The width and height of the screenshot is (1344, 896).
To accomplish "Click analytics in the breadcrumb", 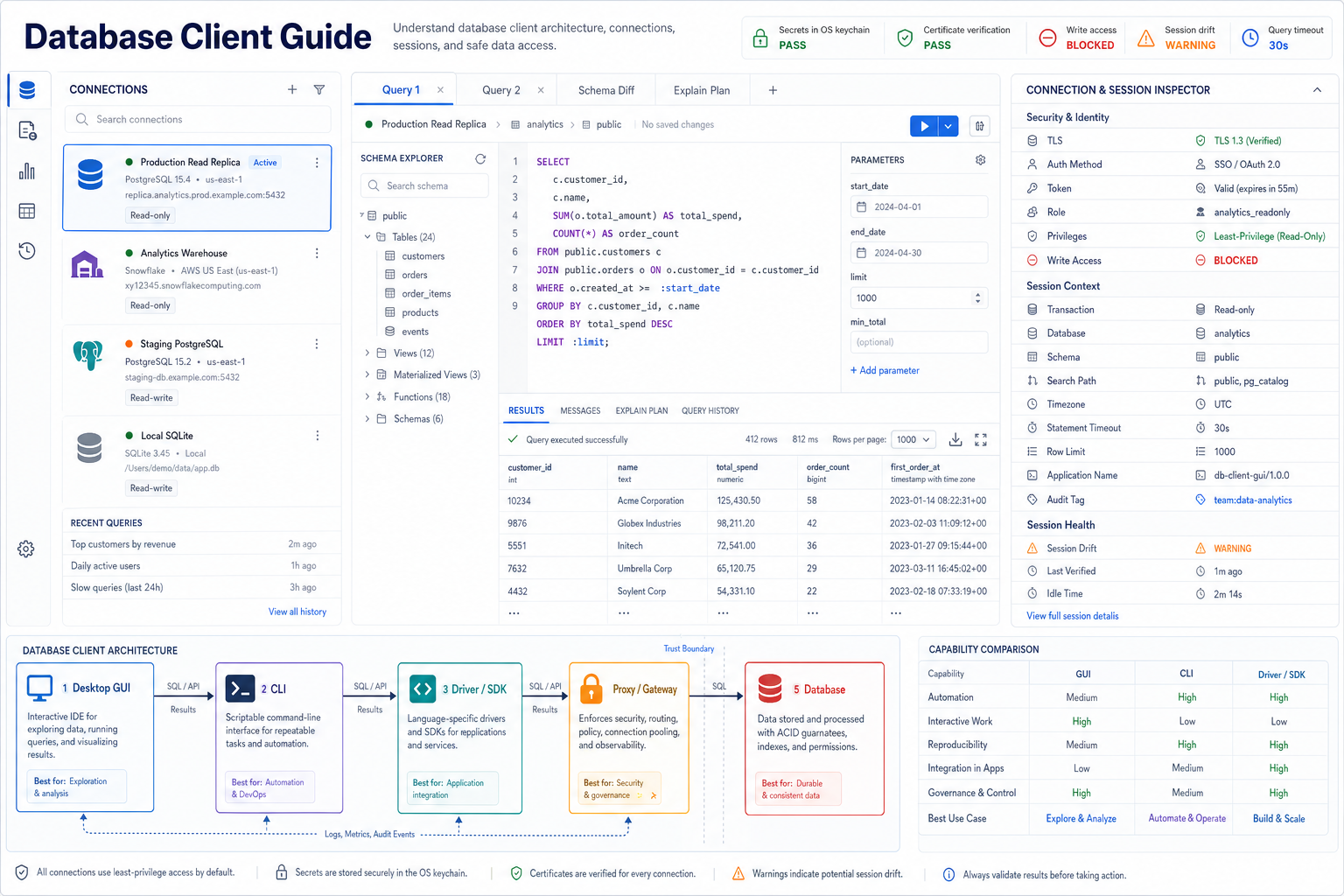I will [544, 125].
